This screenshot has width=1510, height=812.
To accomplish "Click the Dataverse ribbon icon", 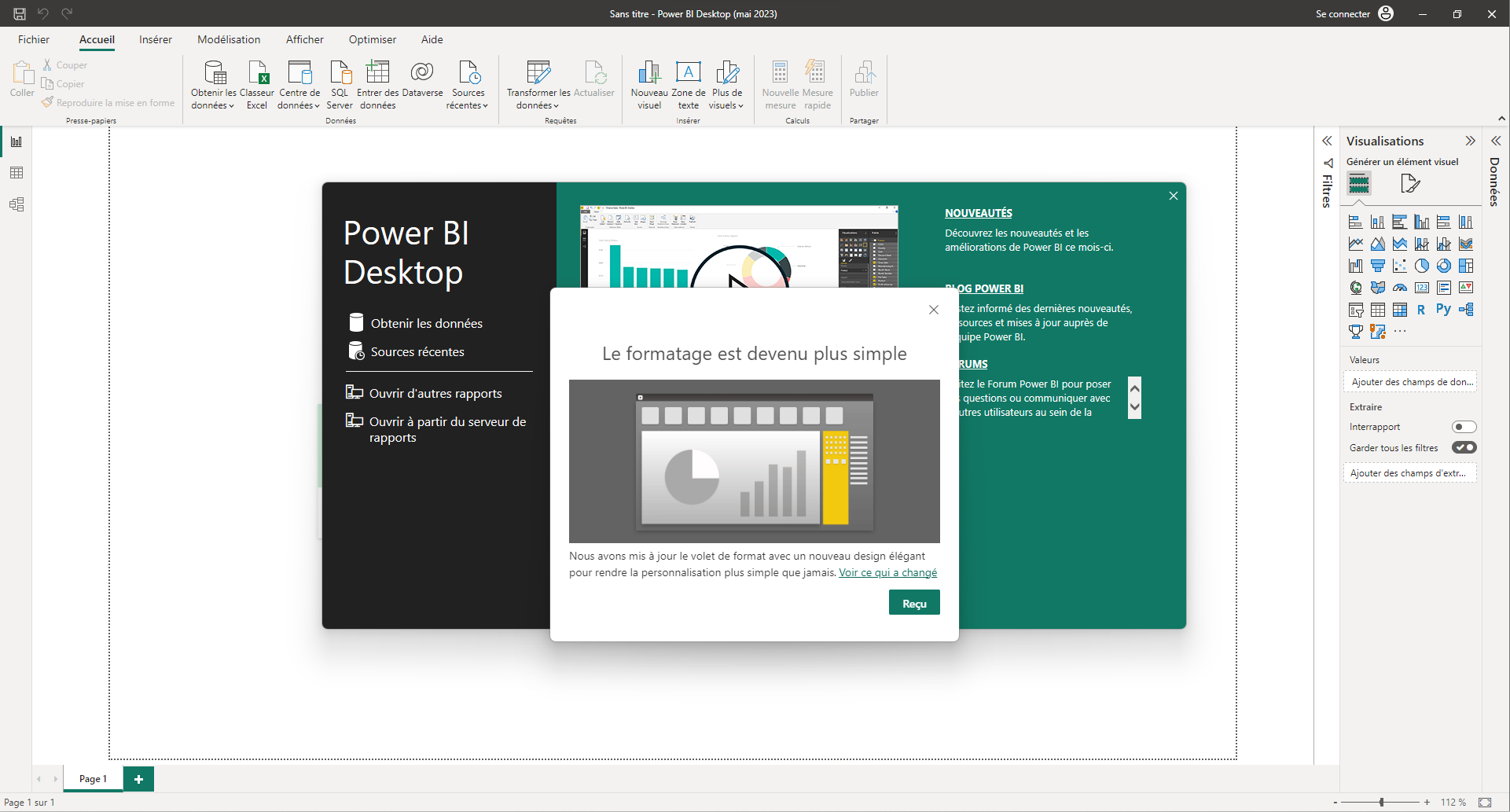I will coord(422,79).
